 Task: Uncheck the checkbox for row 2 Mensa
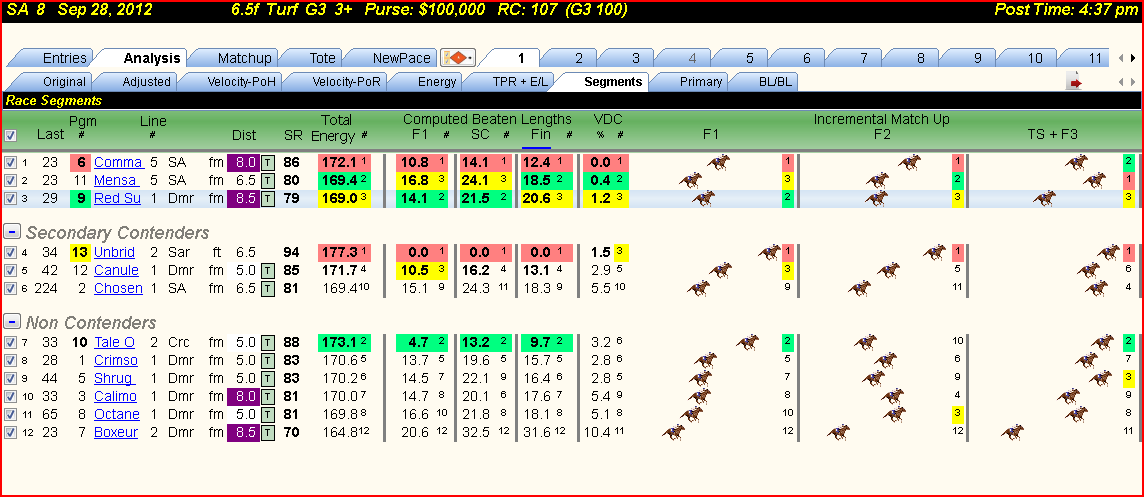[10, 180]
